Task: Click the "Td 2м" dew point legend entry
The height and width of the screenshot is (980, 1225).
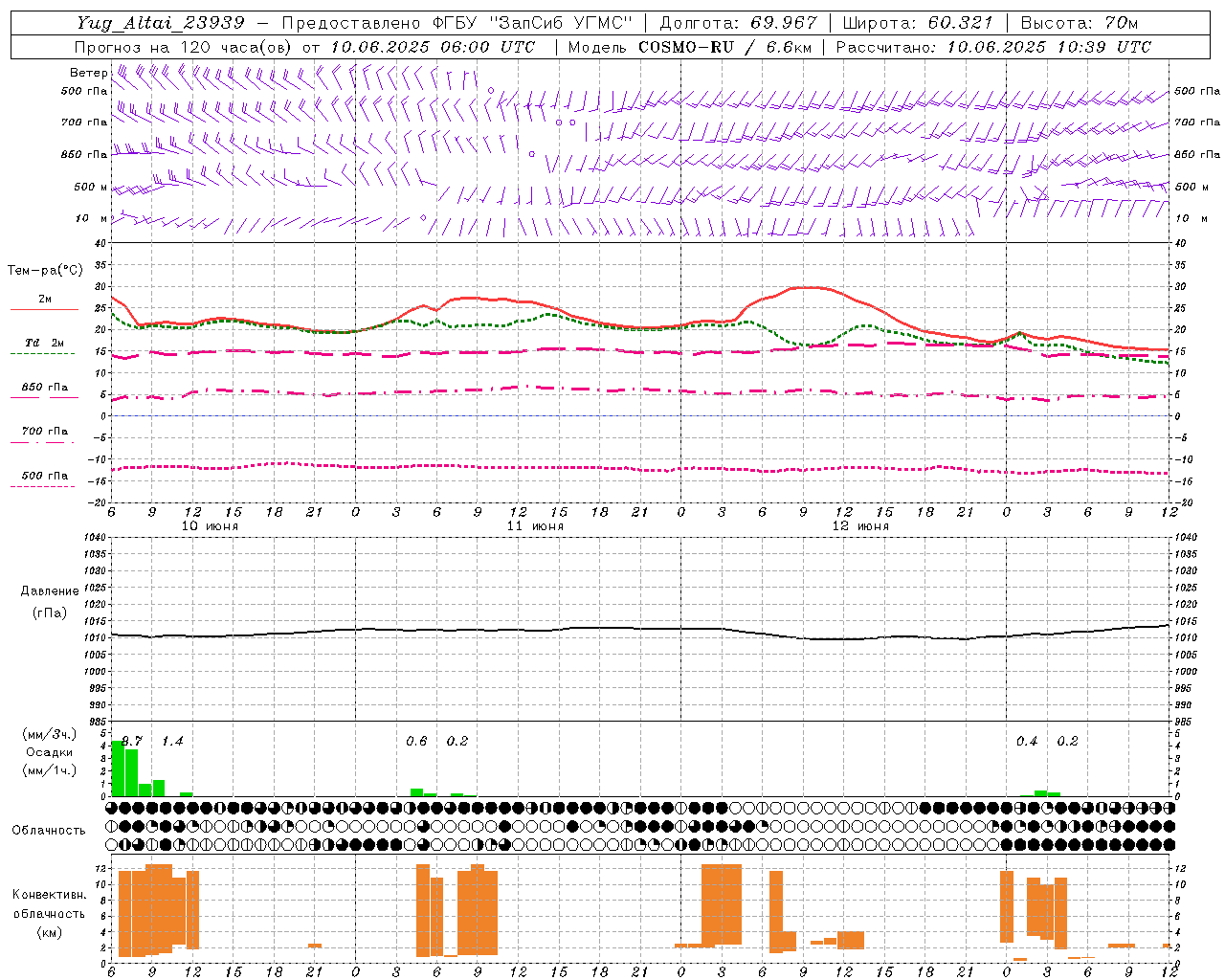Action: (44, 343)
